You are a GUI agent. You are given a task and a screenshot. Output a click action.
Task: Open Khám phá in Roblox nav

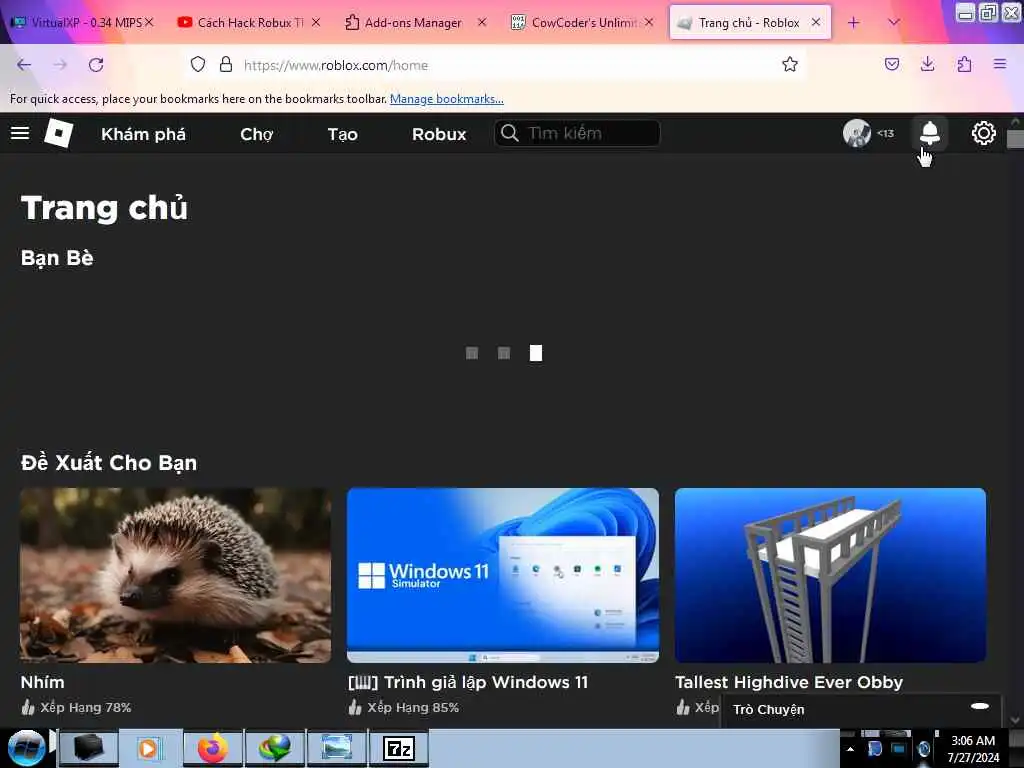[144, 134]
